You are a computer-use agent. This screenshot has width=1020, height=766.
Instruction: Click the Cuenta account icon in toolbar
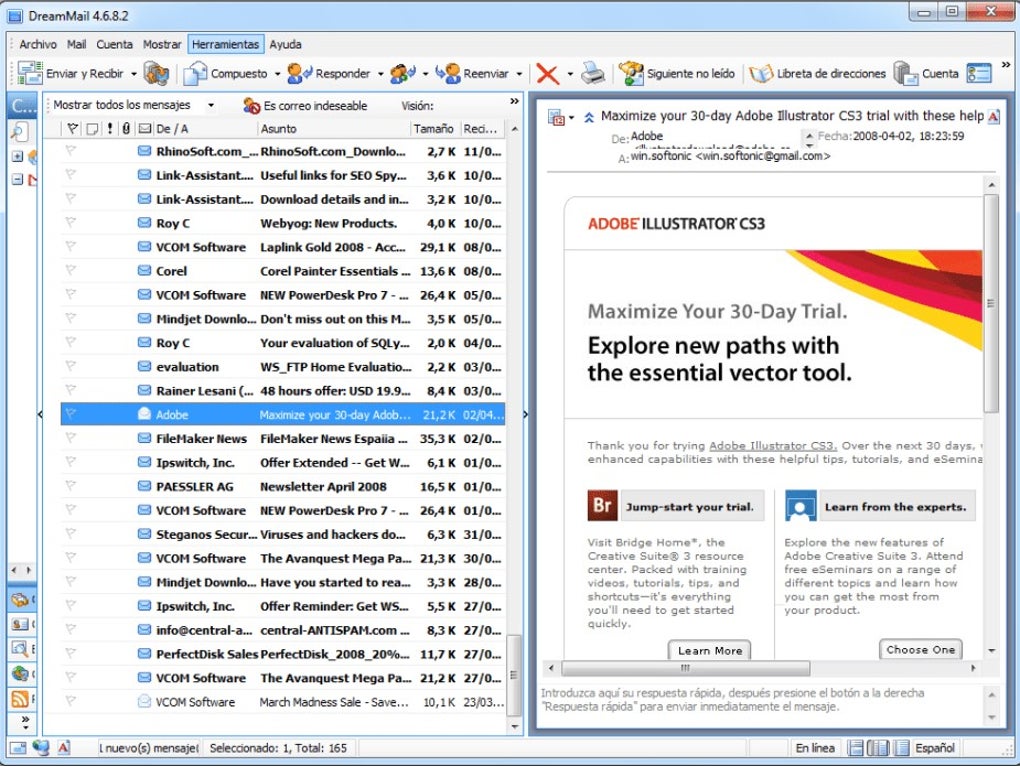tap(906, 73)
